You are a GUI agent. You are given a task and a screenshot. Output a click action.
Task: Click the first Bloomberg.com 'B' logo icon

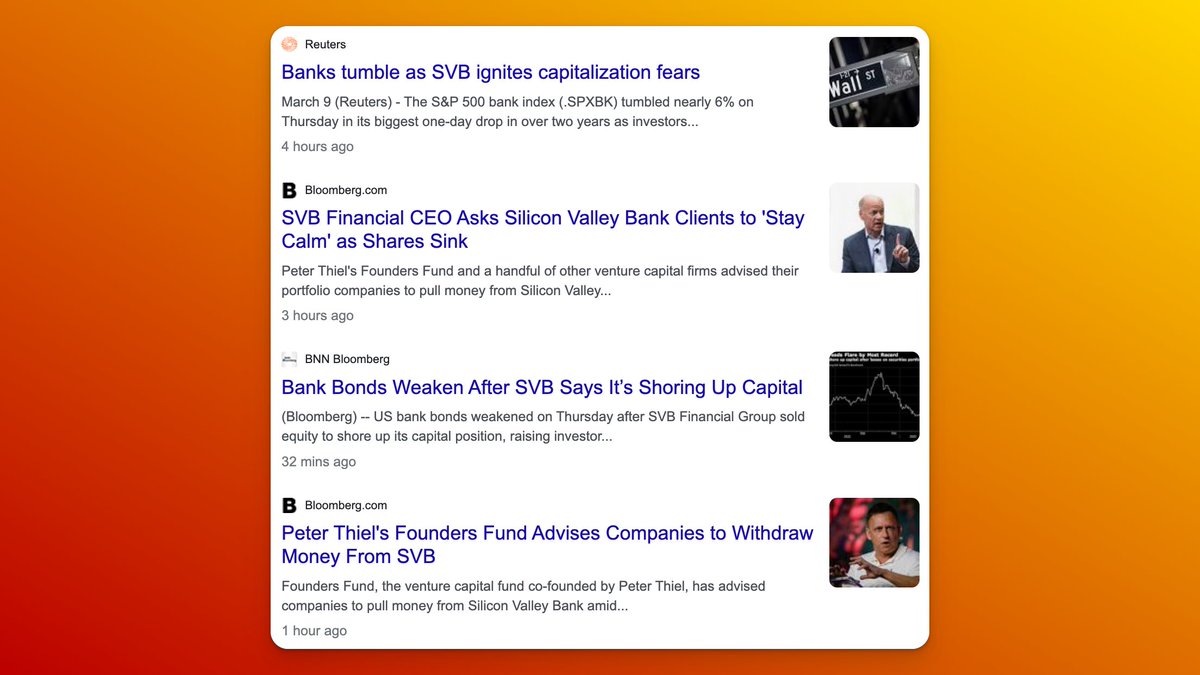289,190
